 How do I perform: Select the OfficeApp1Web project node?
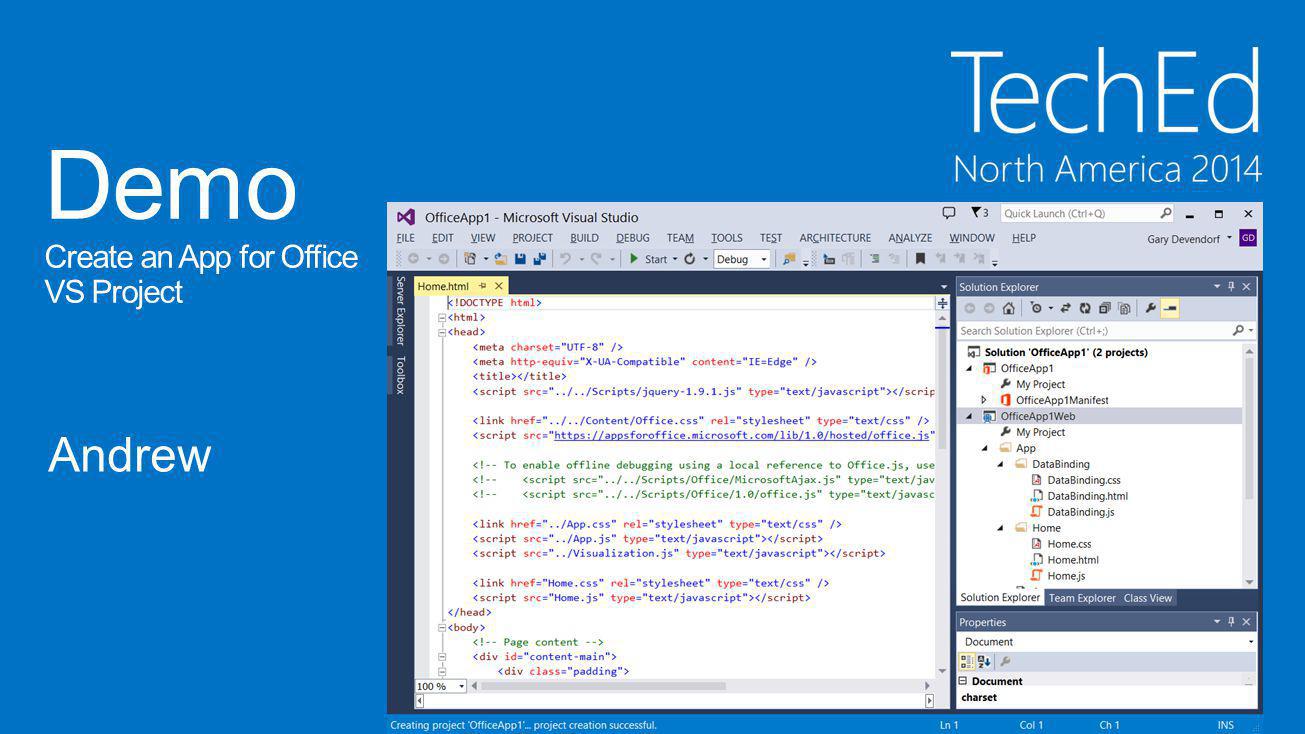(x=1038, y=416)
